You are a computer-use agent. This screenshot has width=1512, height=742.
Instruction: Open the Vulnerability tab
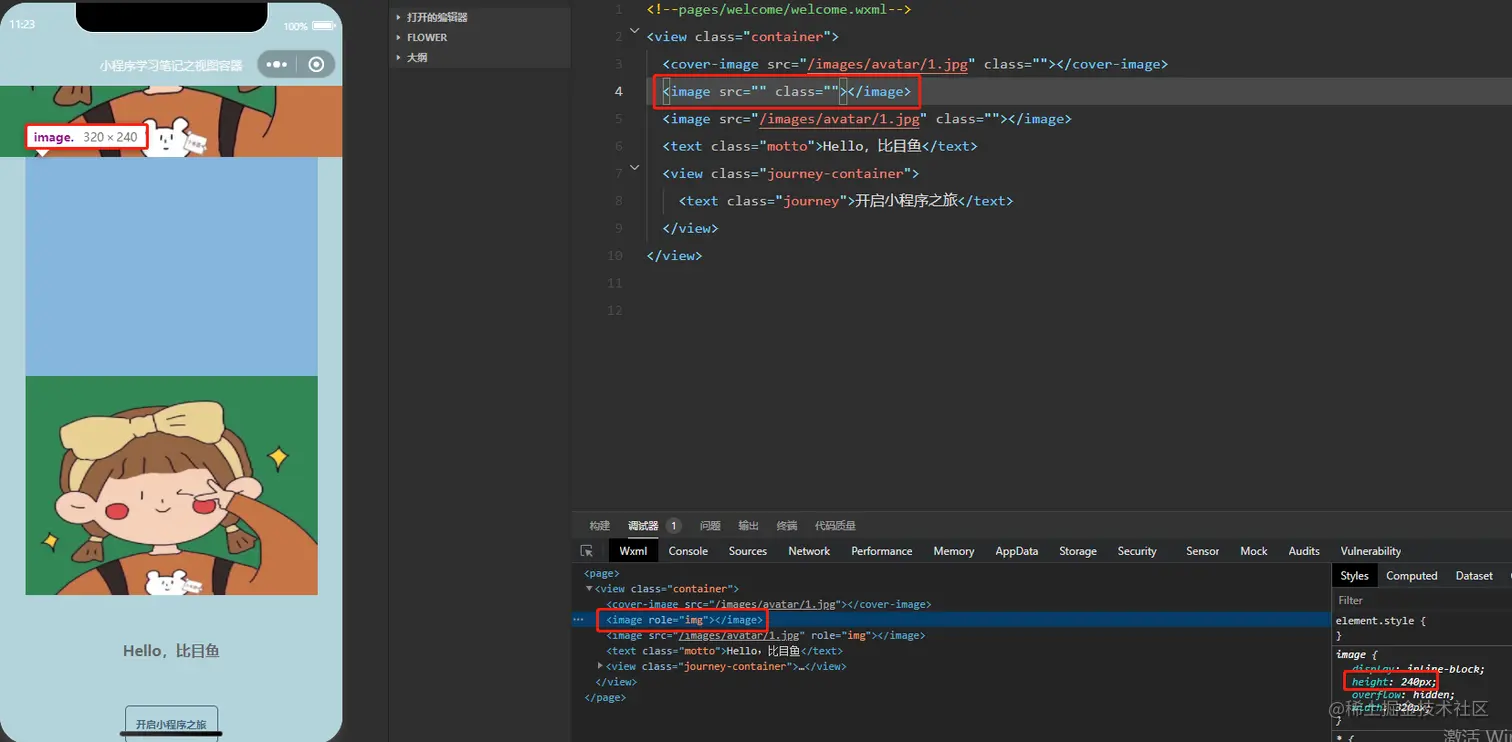pos(1371,551)
